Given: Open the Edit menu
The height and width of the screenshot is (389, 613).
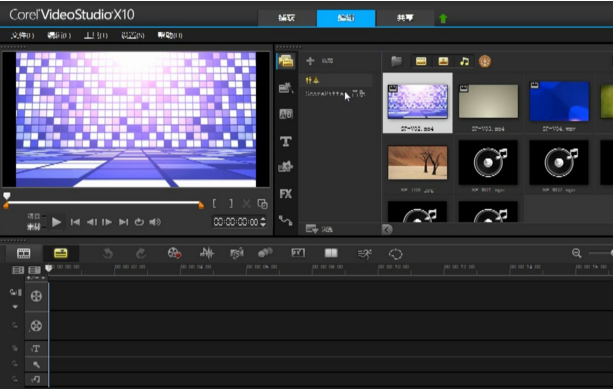Looking at the screenshot, I should tap(59, 36).
